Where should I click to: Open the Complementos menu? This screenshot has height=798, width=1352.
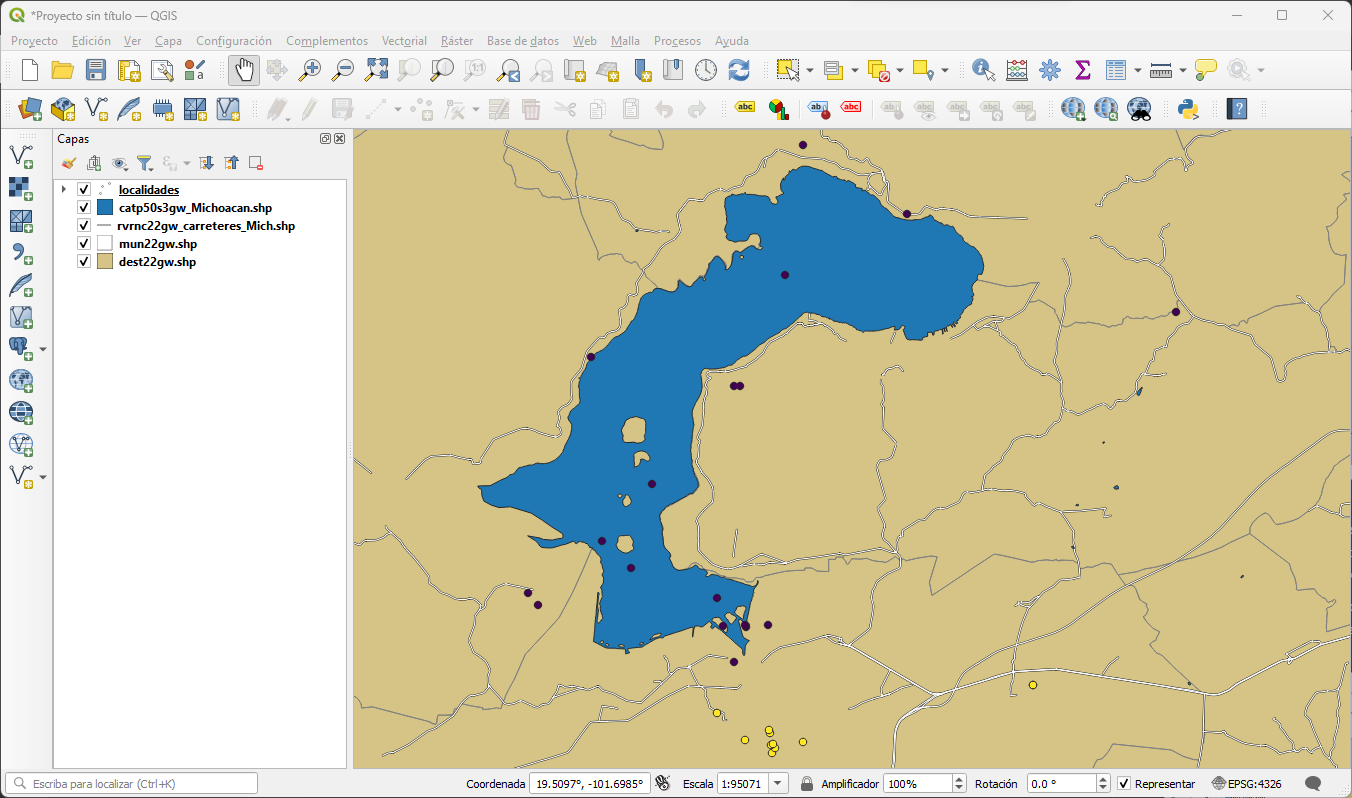327,41
